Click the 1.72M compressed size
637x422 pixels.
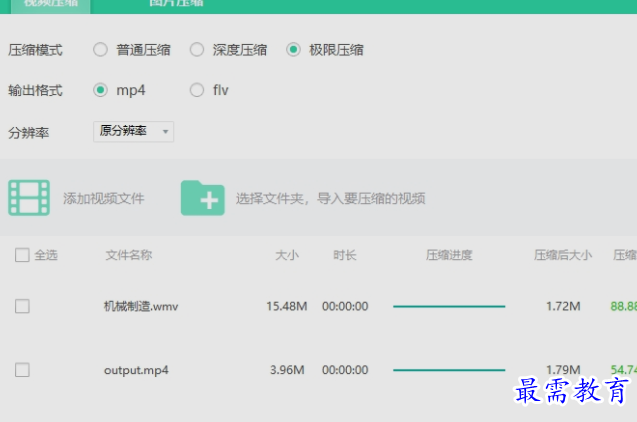tap(563, 306)
